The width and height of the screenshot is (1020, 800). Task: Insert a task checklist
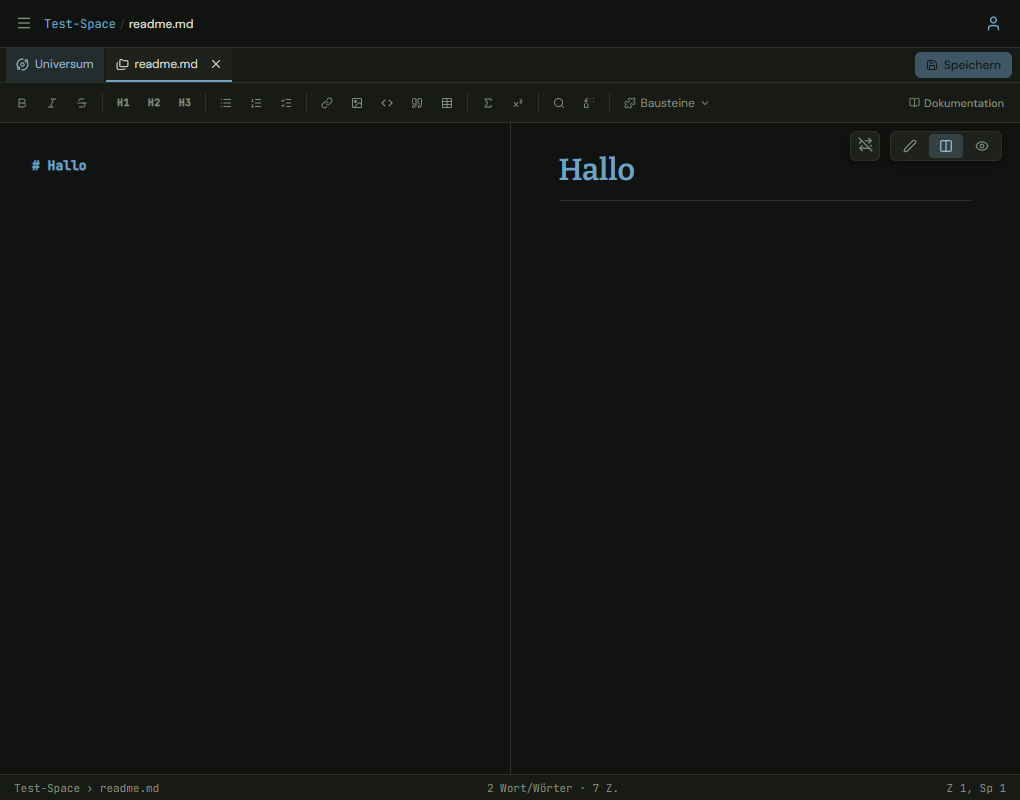(x=286, y=103)
